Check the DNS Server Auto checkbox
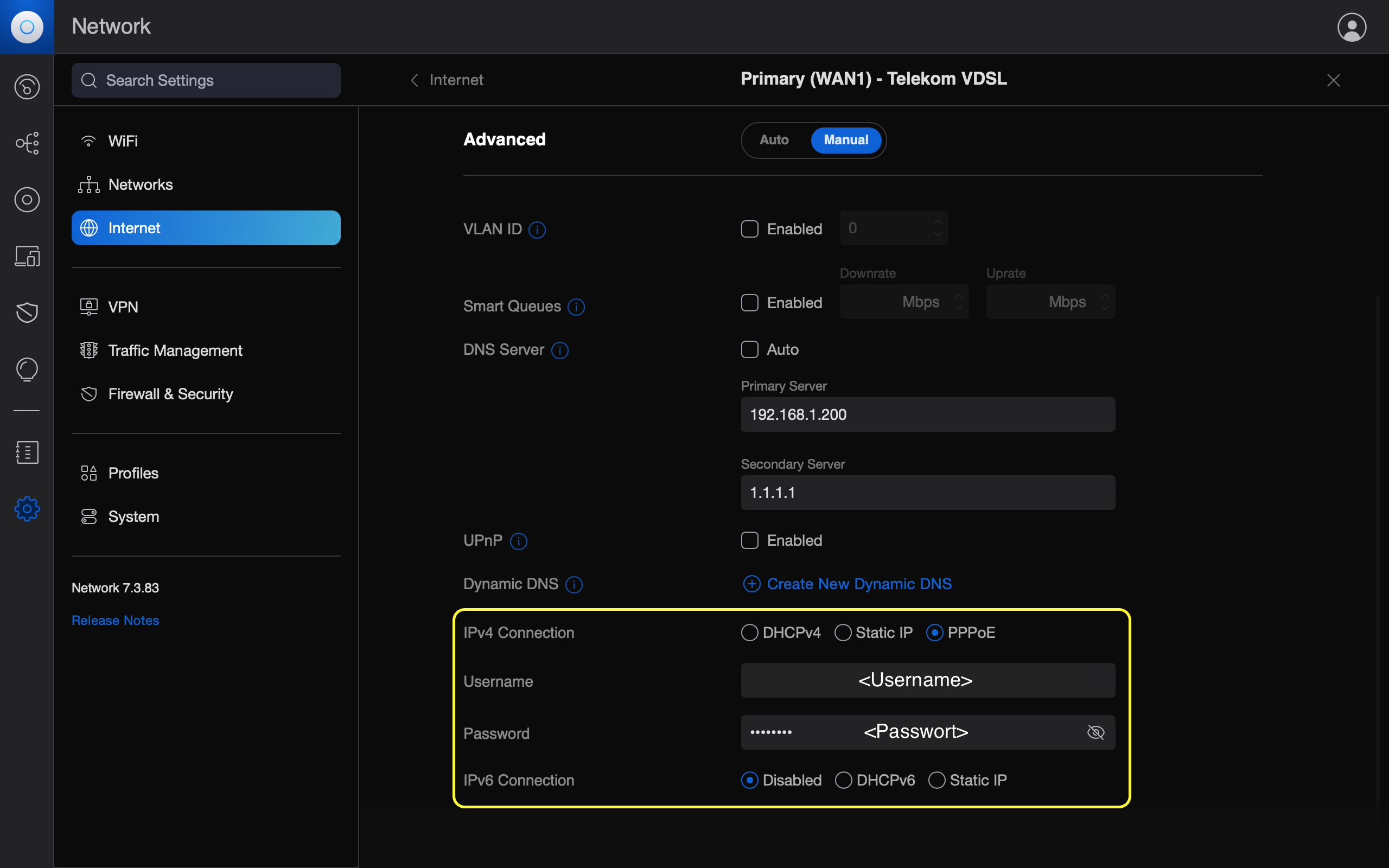This screenshot has width=1389, height=868. coord(750,349)
